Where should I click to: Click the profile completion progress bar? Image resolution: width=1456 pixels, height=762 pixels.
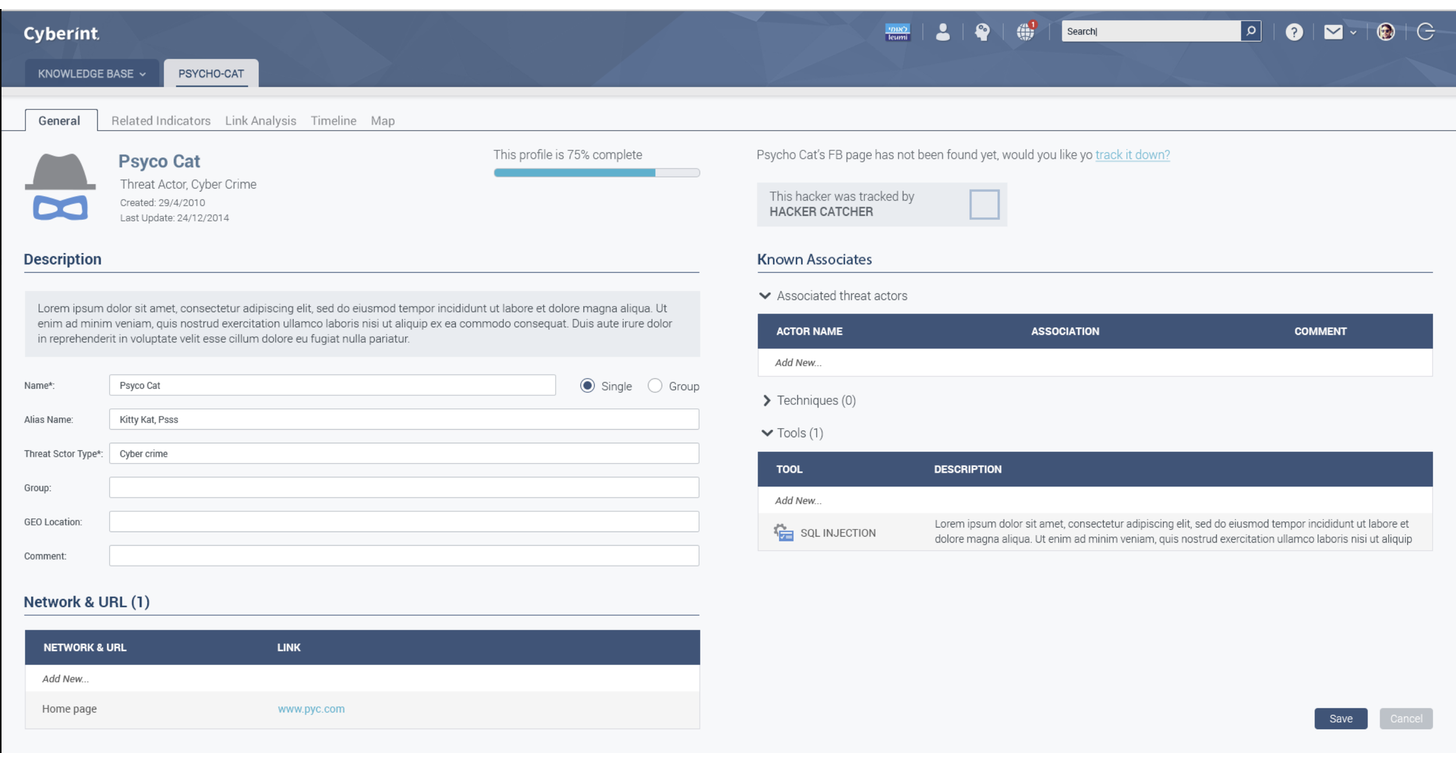tap(597, 173)
